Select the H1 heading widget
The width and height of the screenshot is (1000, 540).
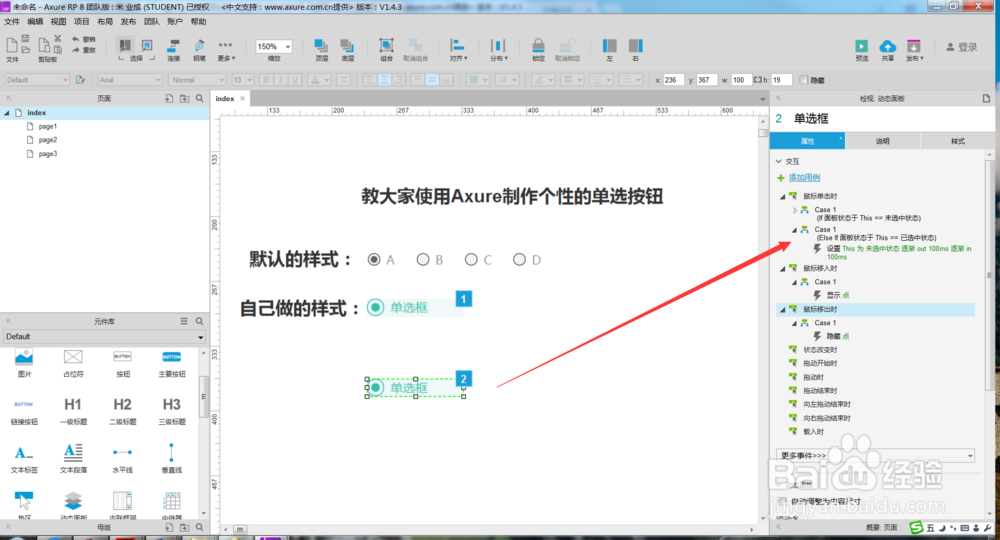coord(73,411)
